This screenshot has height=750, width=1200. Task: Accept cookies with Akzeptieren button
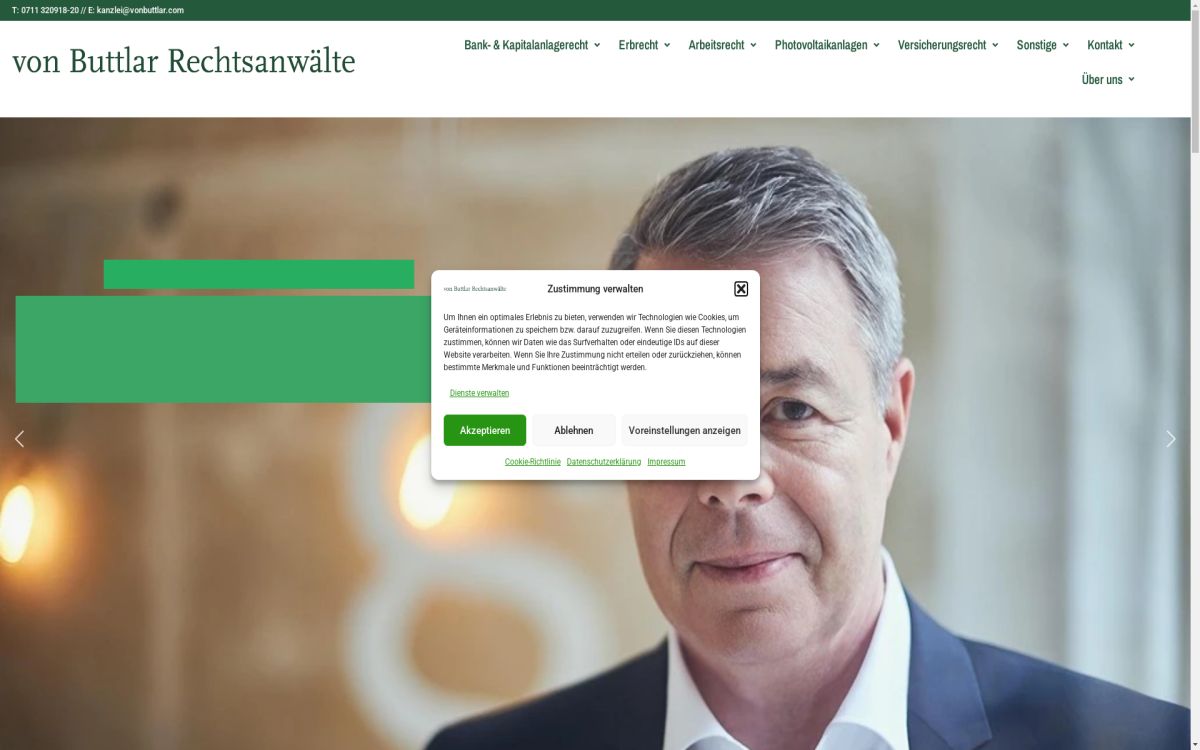[x=485, y=430]
